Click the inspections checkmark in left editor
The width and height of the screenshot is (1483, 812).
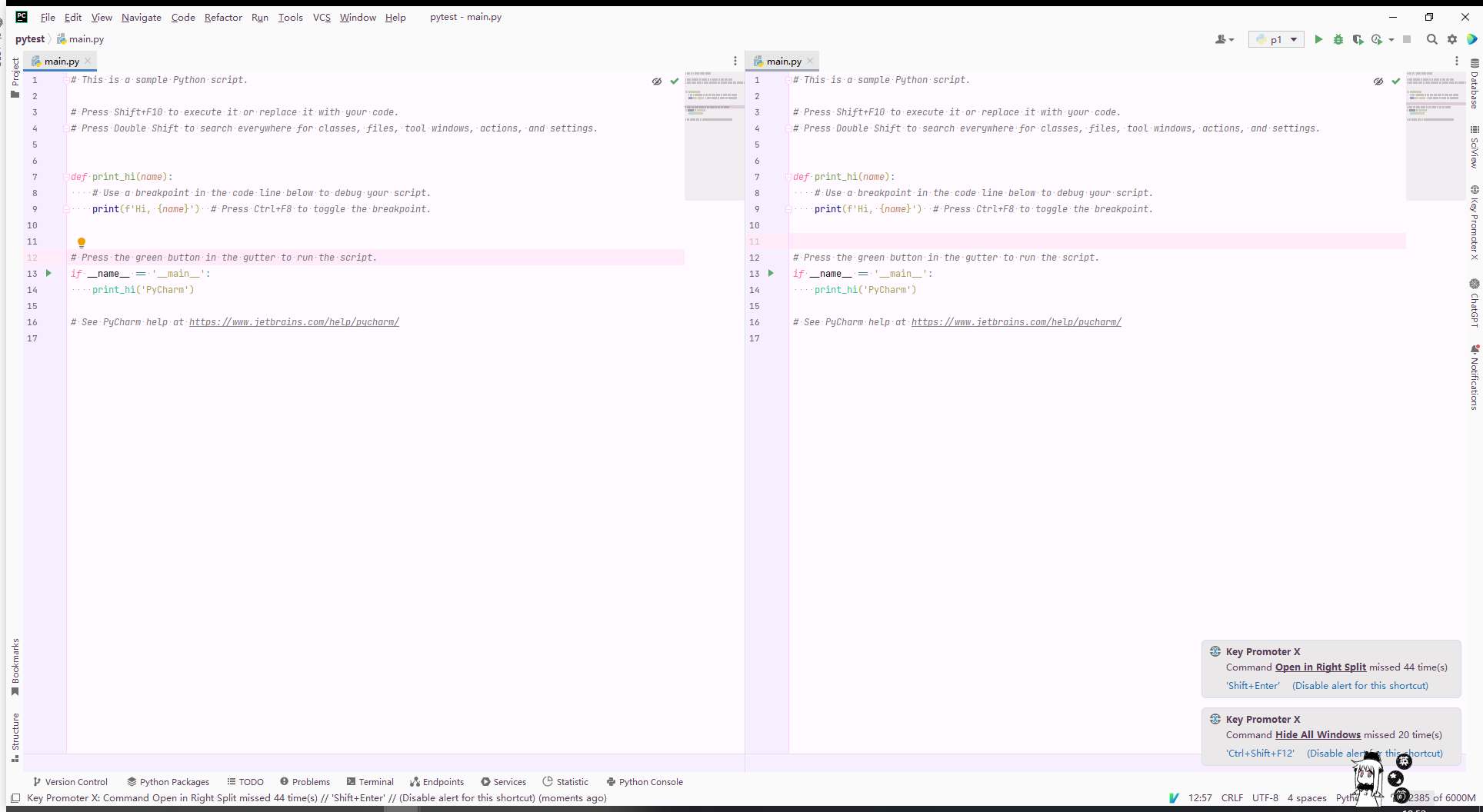pos(675,81)
